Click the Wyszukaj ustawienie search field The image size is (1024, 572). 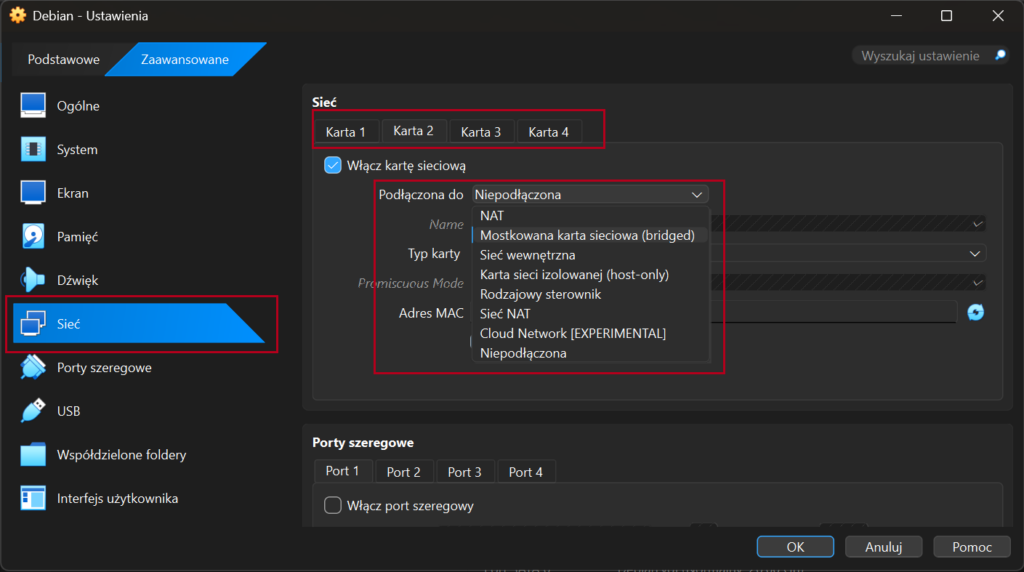920,56
